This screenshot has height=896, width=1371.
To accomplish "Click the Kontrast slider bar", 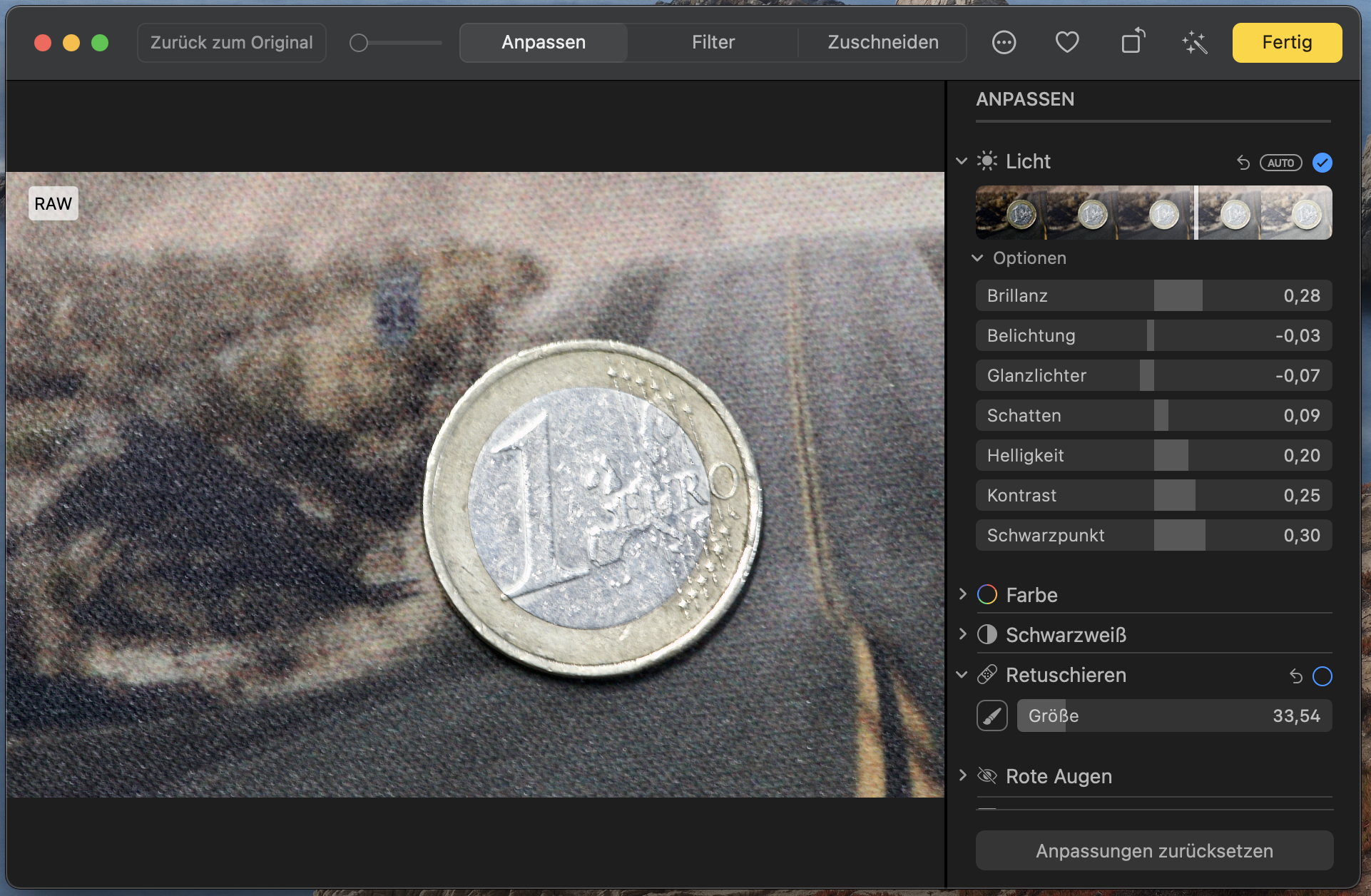I will pyautogui.click(x=1153, y=495).
